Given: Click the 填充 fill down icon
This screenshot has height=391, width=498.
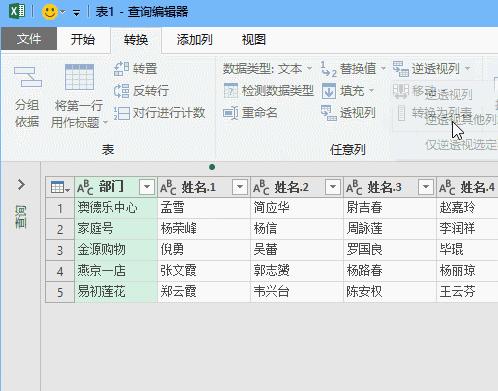Looking at the screenshot, I should click(329, 91).
